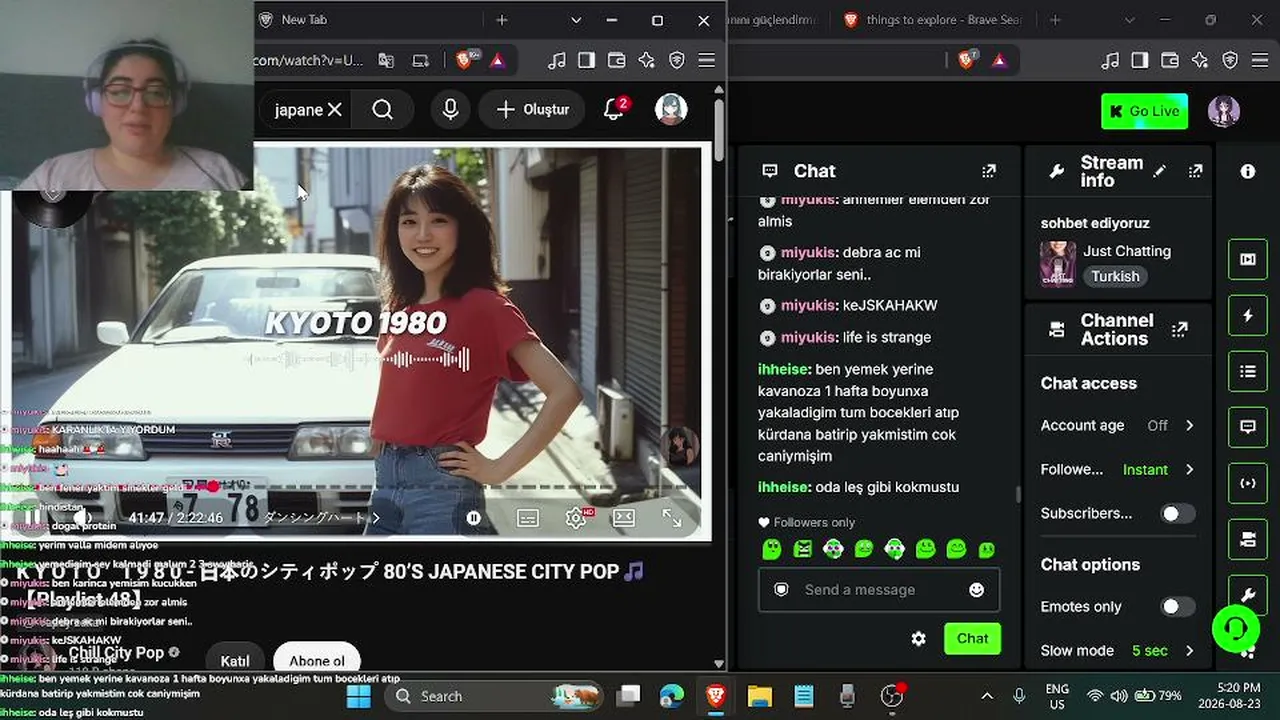Click the Turkish language tag
1280x720 pixels.
1115,276
